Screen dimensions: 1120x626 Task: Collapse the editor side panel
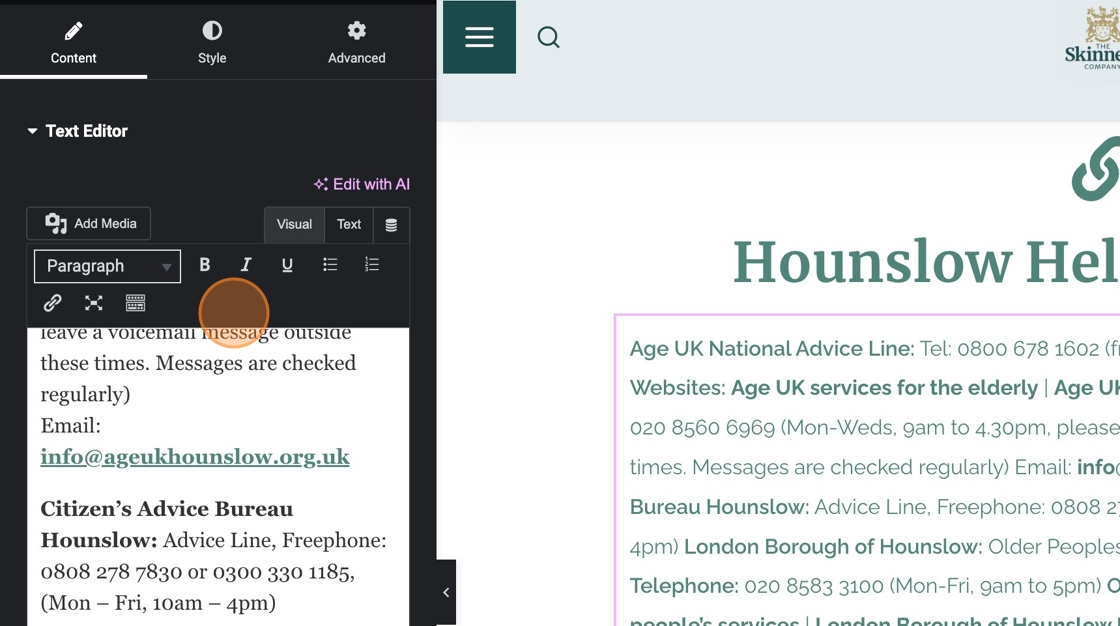(446, 592)
